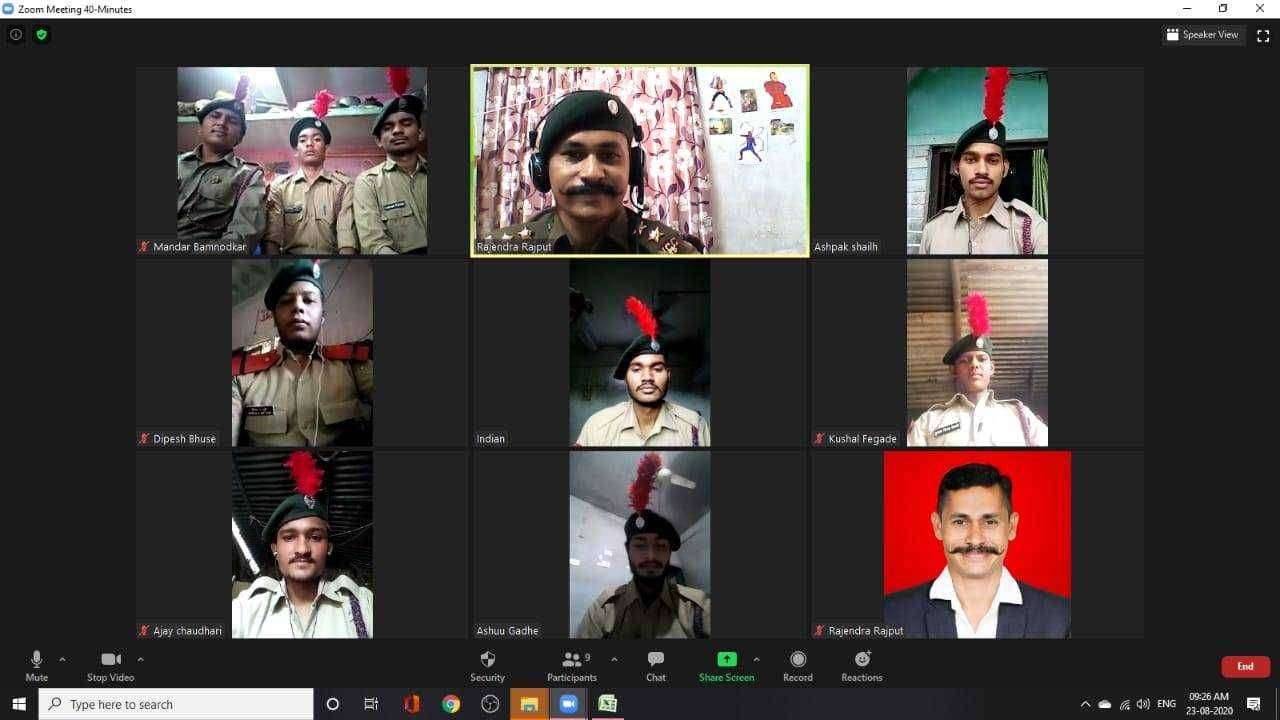Select Rajendra Rajput's video tile
The image size is (1280, 720).
pos(640,160)
